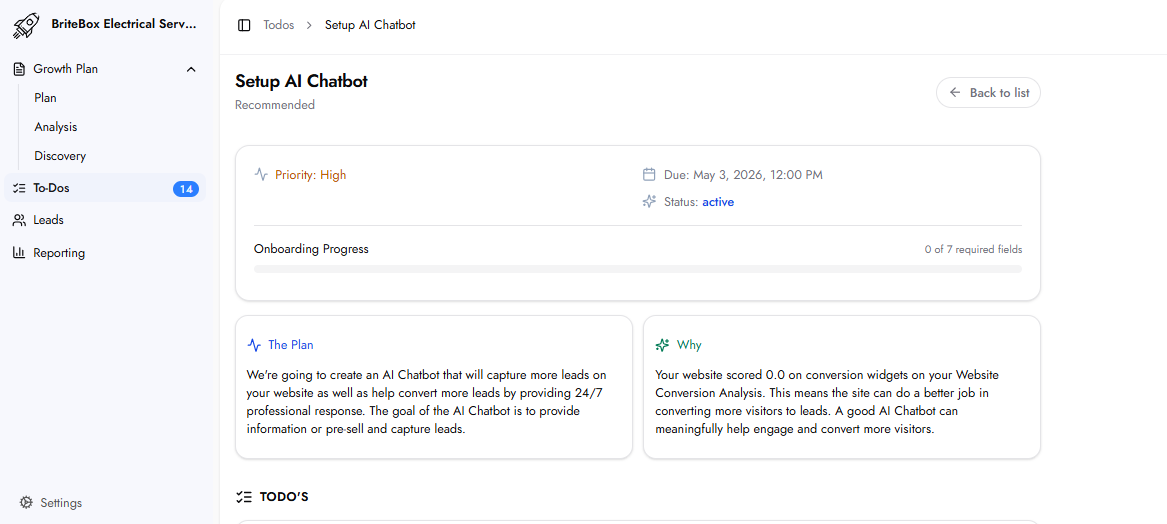
Task: Click the To-Dos count badge 14
Action: coord(185,189)
